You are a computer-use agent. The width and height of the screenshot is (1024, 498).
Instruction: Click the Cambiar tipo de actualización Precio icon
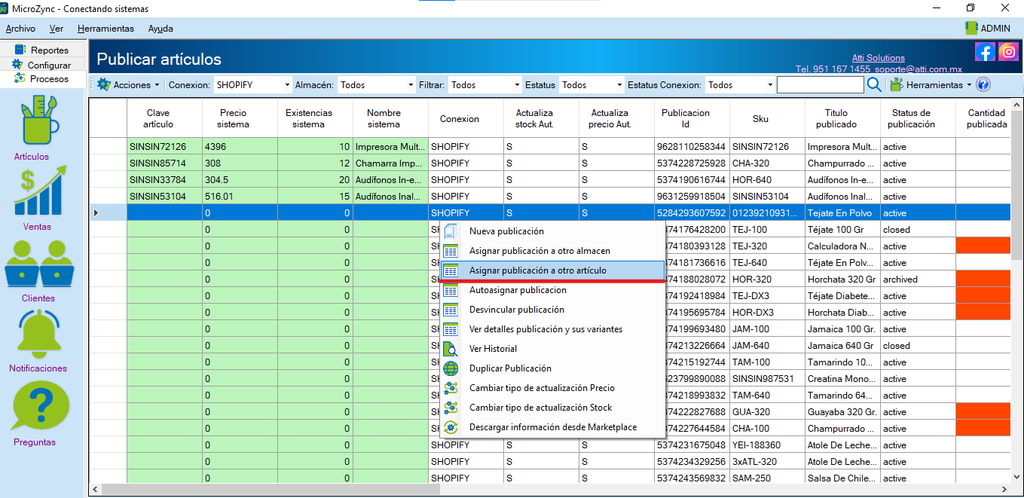451,388
